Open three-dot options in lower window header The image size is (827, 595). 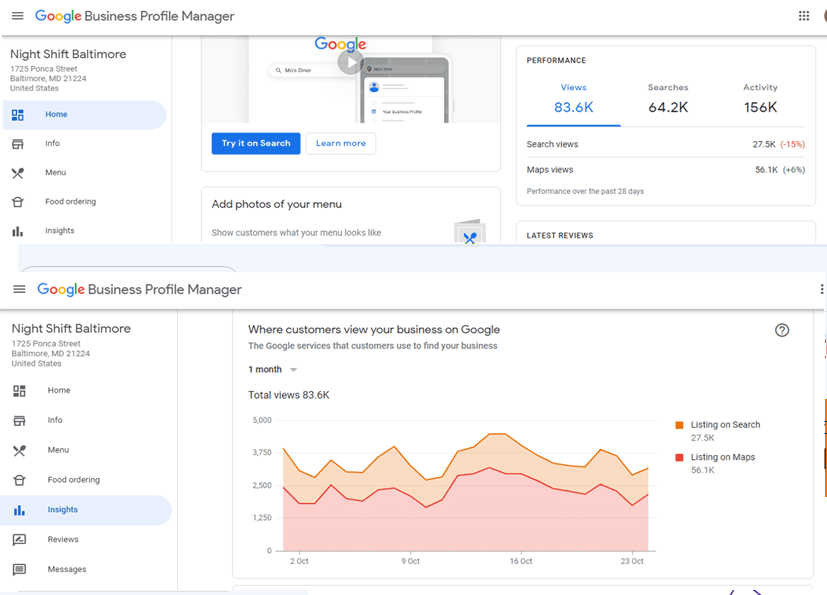(822, 289)
